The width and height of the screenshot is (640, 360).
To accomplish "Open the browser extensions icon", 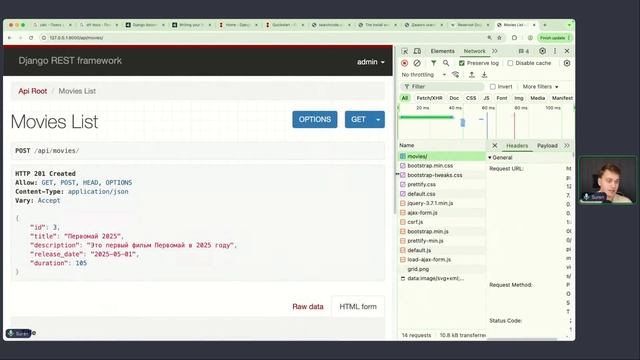I will 514,38.
